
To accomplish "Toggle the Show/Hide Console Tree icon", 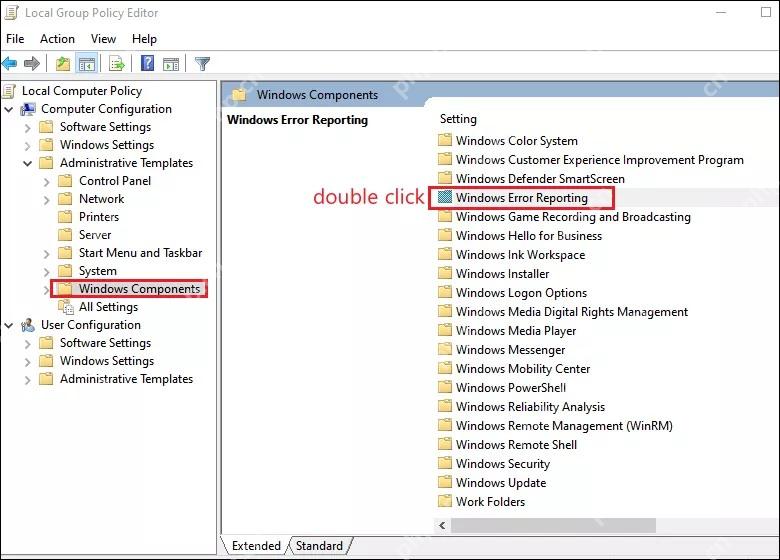I will 87,64.
